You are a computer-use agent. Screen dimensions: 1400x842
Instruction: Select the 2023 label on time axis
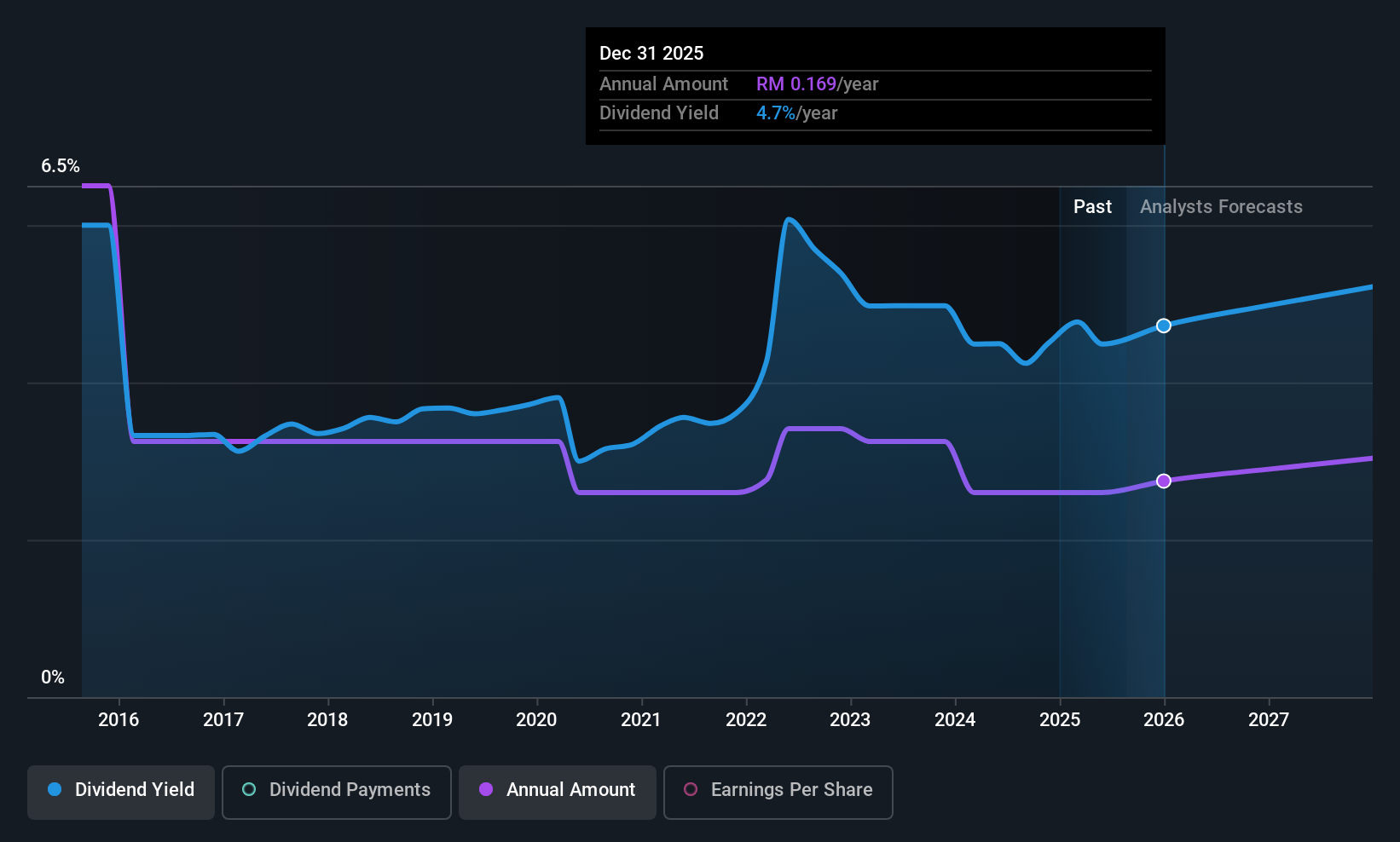tap(850, 720)
